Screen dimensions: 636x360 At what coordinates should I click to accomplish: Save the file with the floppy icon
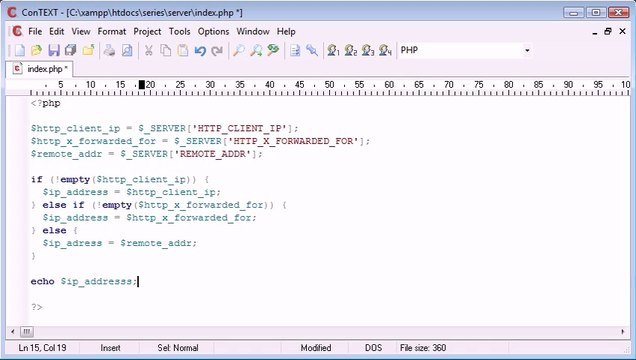coord(54,50)
